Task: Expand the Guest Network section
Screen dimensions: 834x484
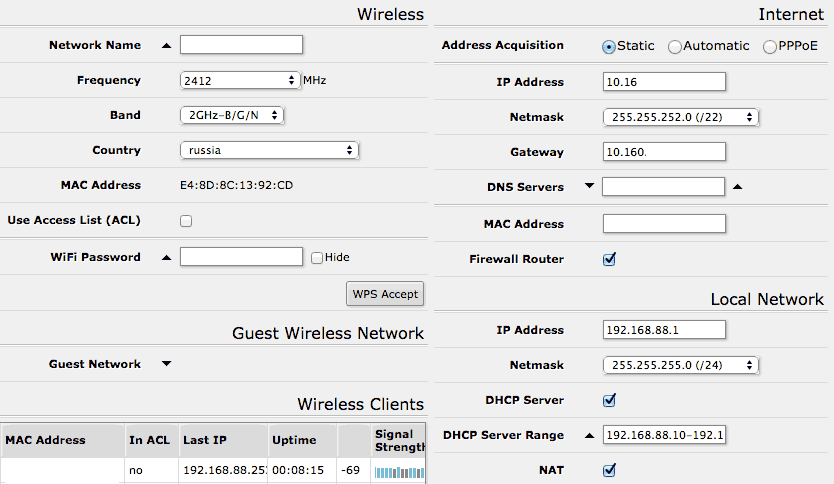Action: pos(167,364)
